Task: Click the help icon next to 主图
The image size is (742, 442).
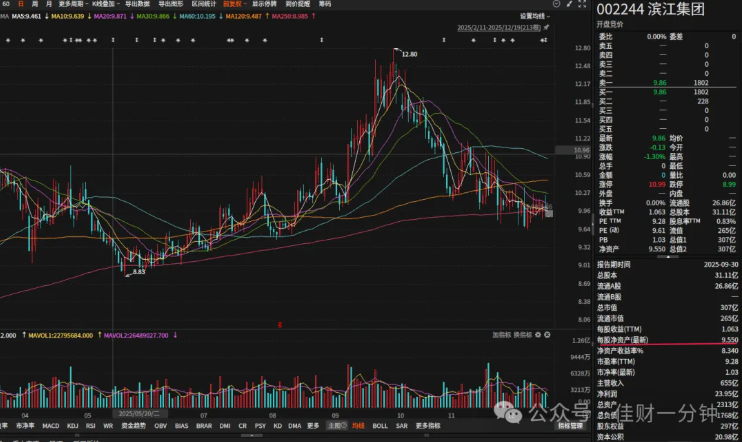Action: click(344, 425)
